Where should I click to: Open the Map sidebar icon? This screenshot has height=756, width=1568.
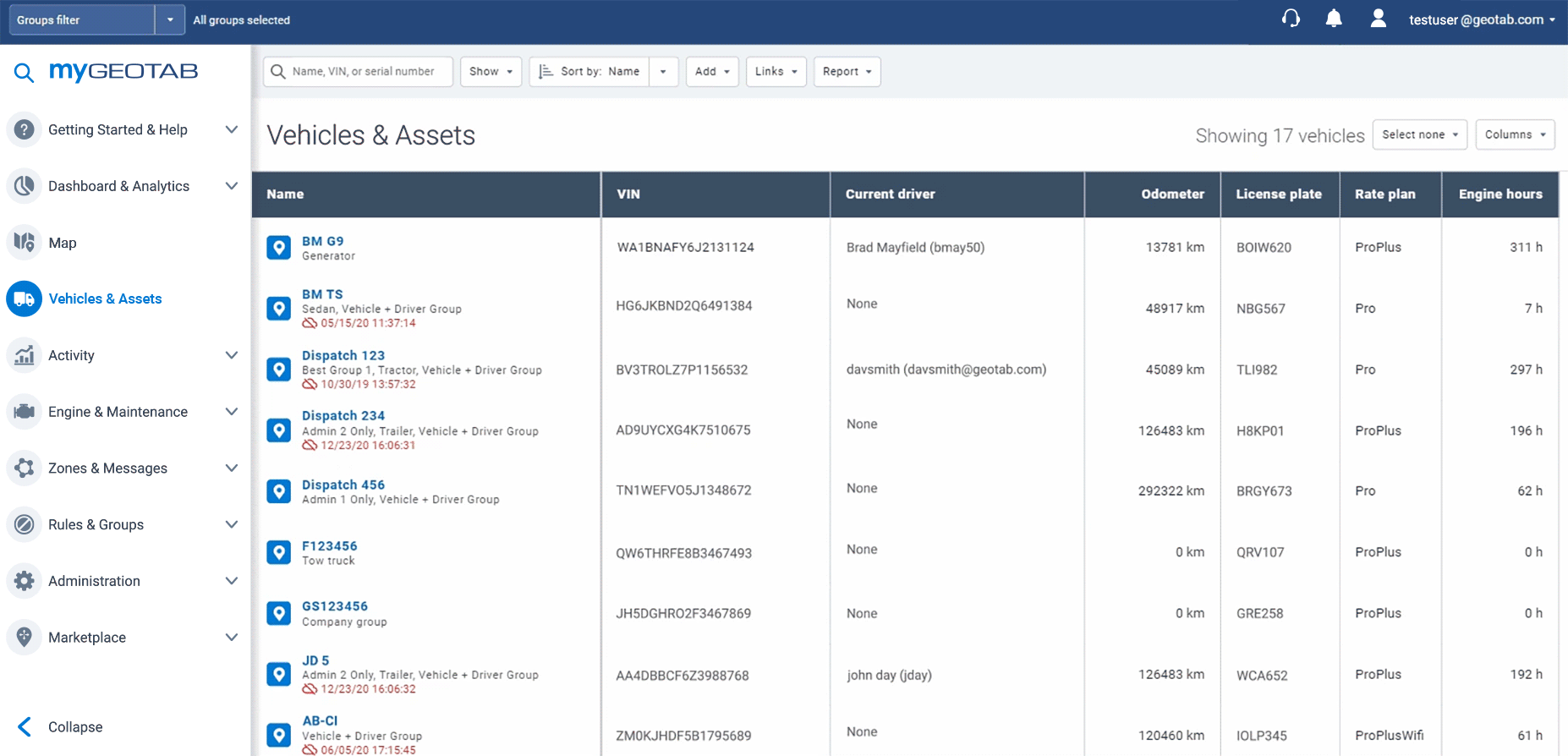pyautogui.click(x=25, y=243)
